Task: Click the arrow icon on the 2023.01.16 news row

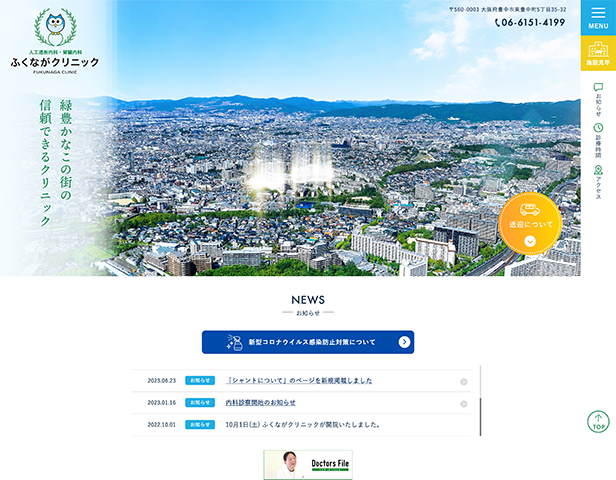Action: coord(464,404)
